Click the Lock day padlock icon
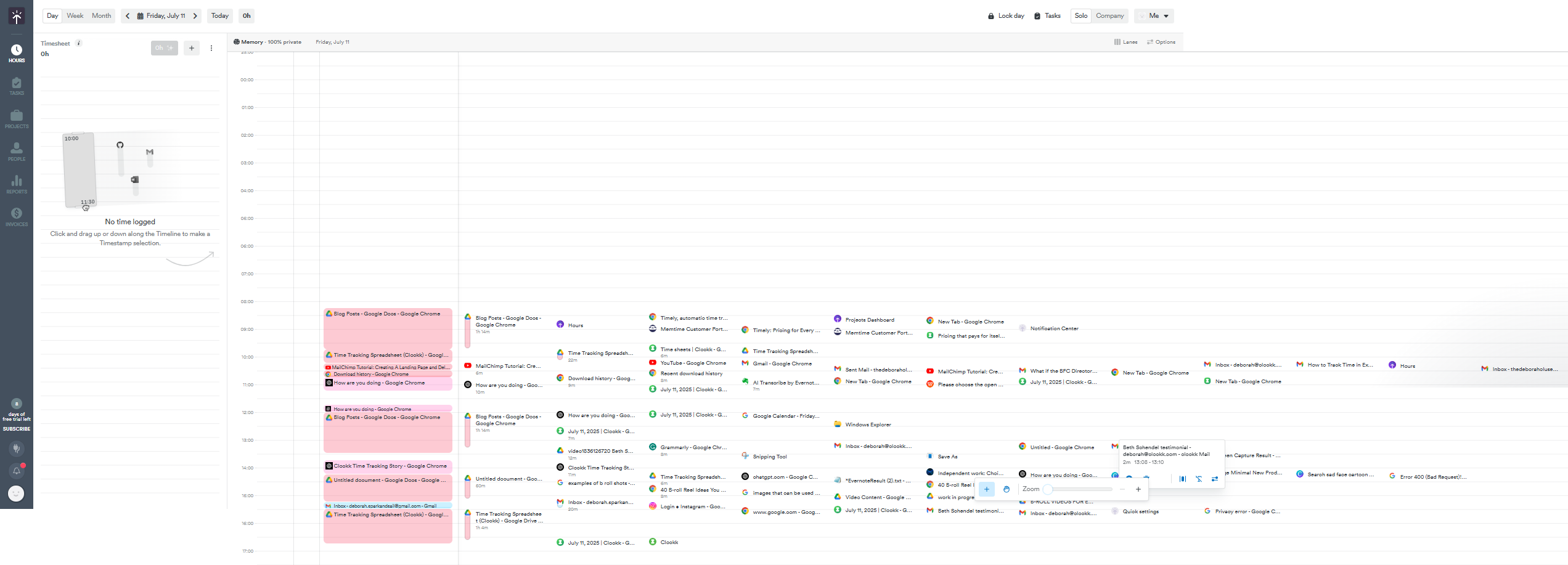The height and width of the screenshot is (565, 1568). coord(991,16)
